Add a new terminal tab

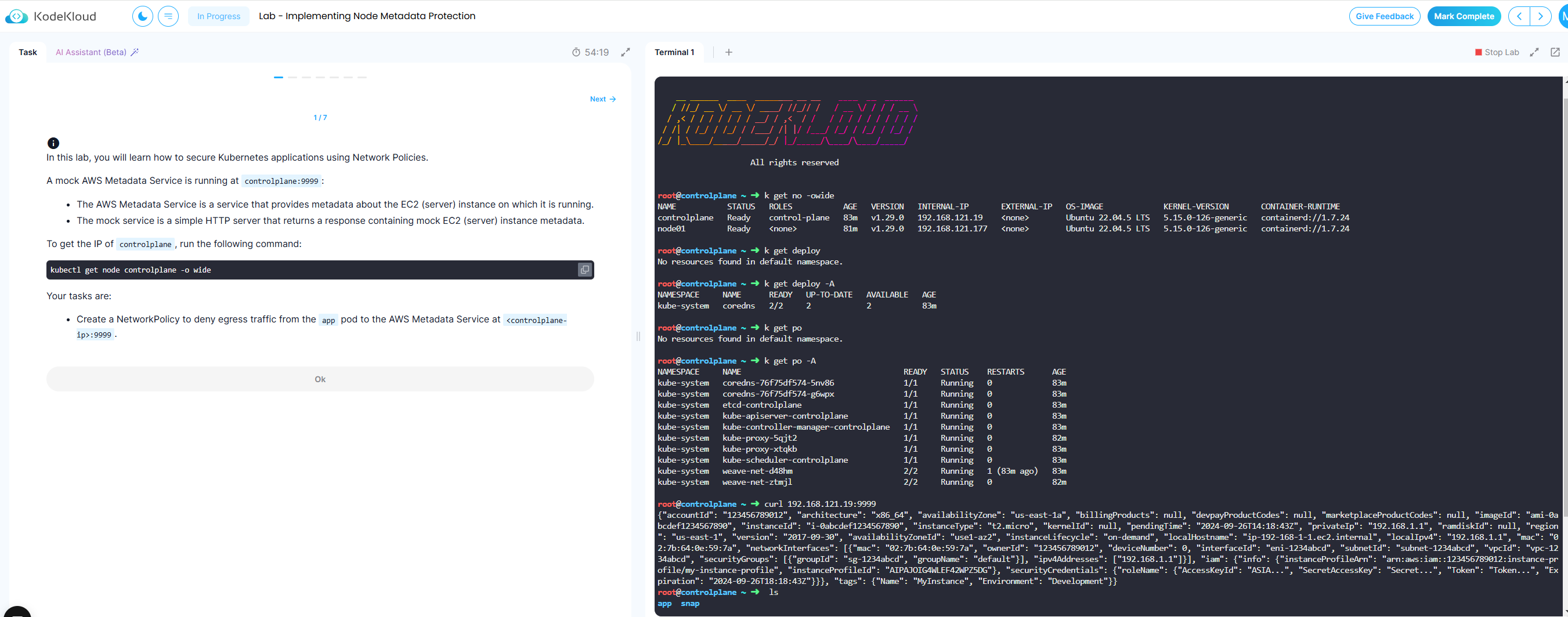point(729,52)
